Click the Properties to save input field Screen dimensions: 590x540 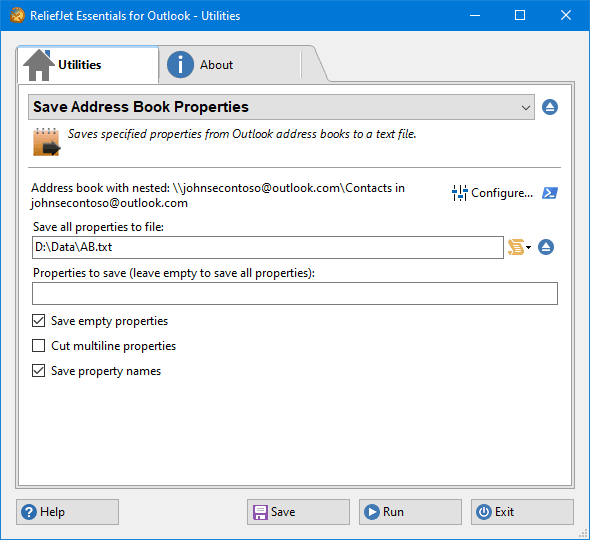[295, 294]
